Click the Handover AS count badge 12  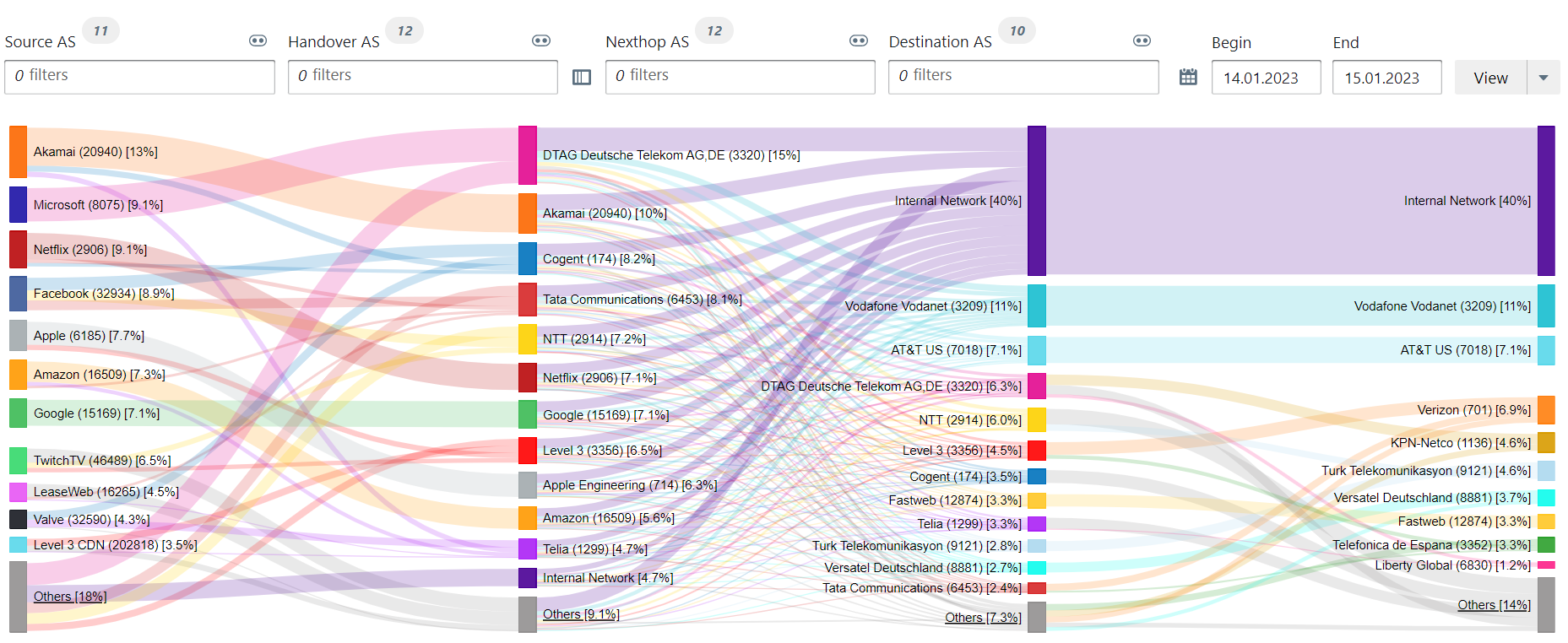click(x=404, y=31)
